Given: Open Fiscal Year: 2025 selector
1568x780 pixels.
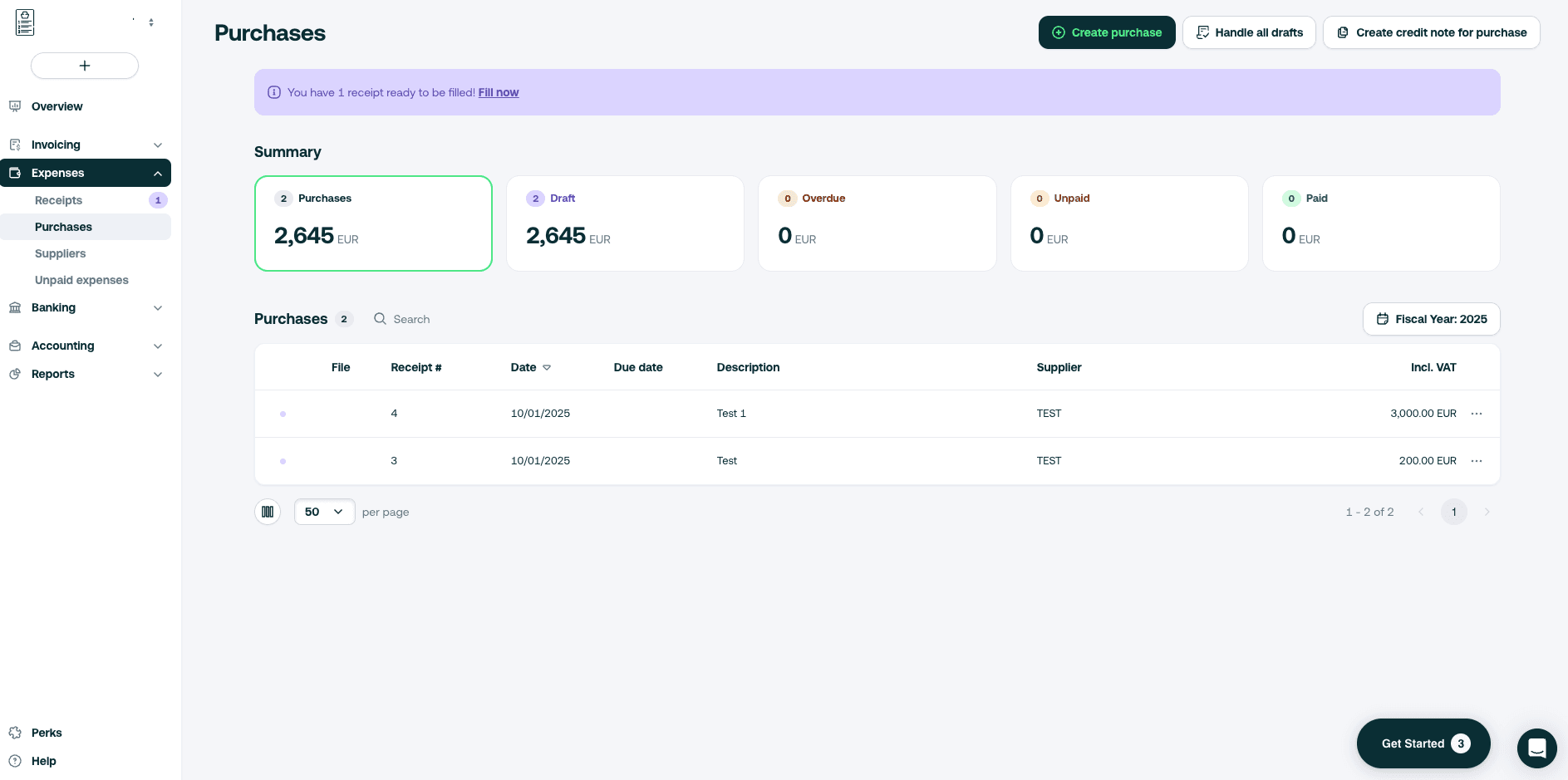Looking at the screenshot, I should [1431, 319].
